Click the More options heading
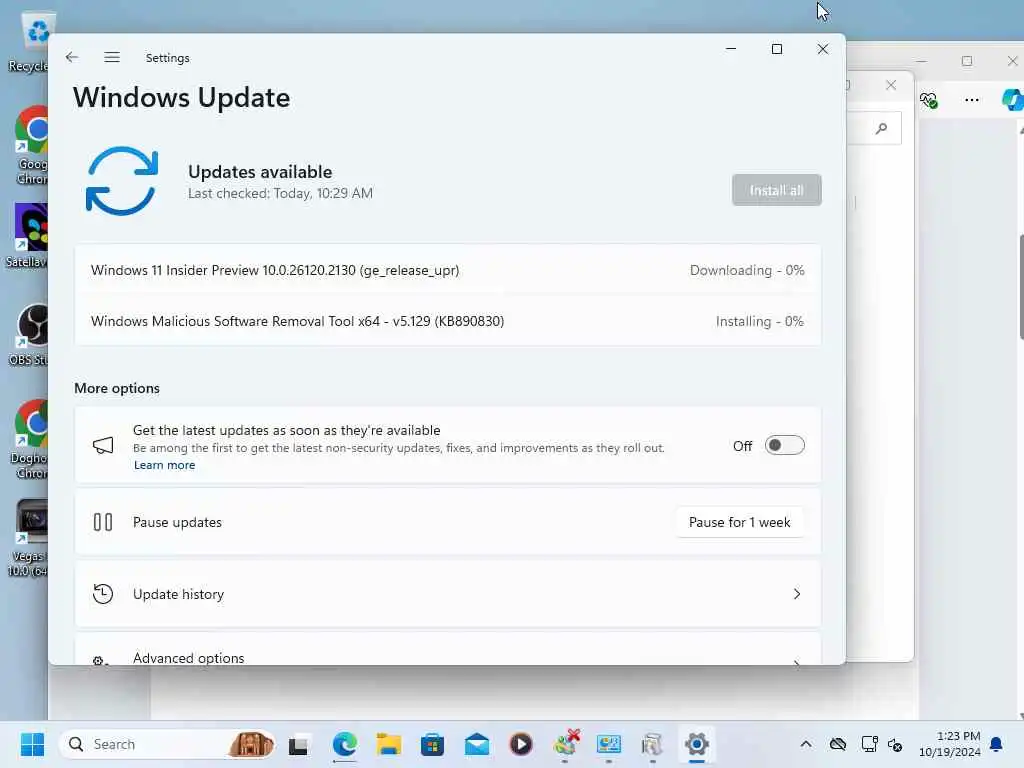 coord(117,388)
